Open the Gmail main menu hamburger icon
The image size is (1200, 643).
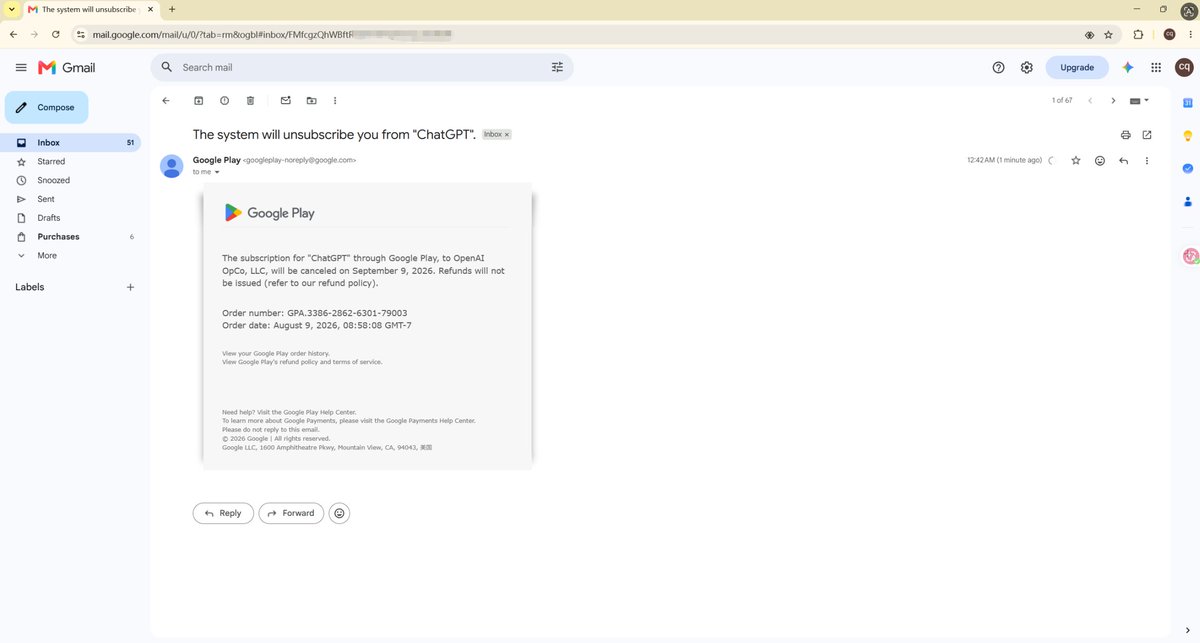click(x=21, y=67)
